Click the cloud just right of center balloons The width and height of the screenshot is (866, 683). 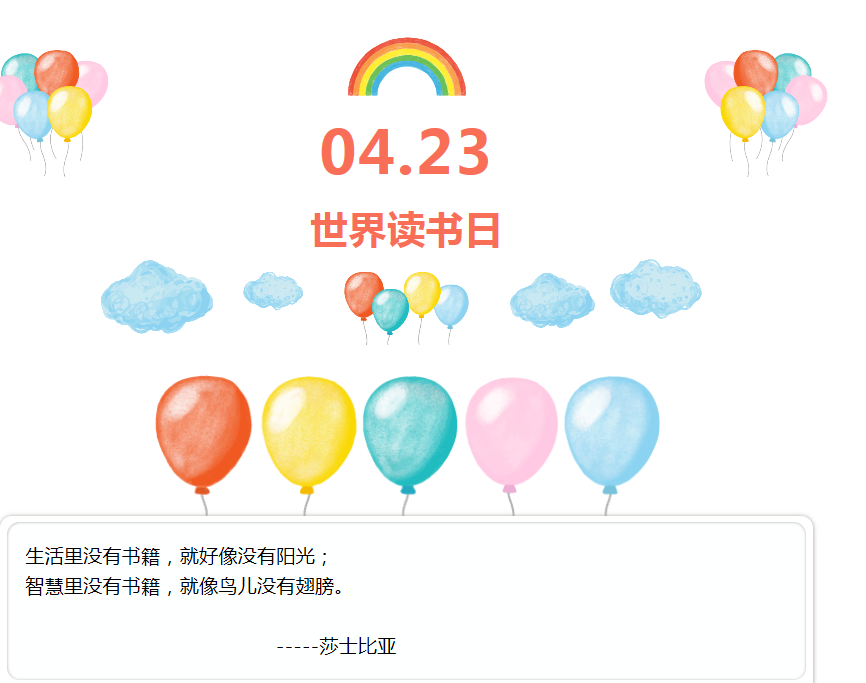pyautogui.click(x=552, y=300)
